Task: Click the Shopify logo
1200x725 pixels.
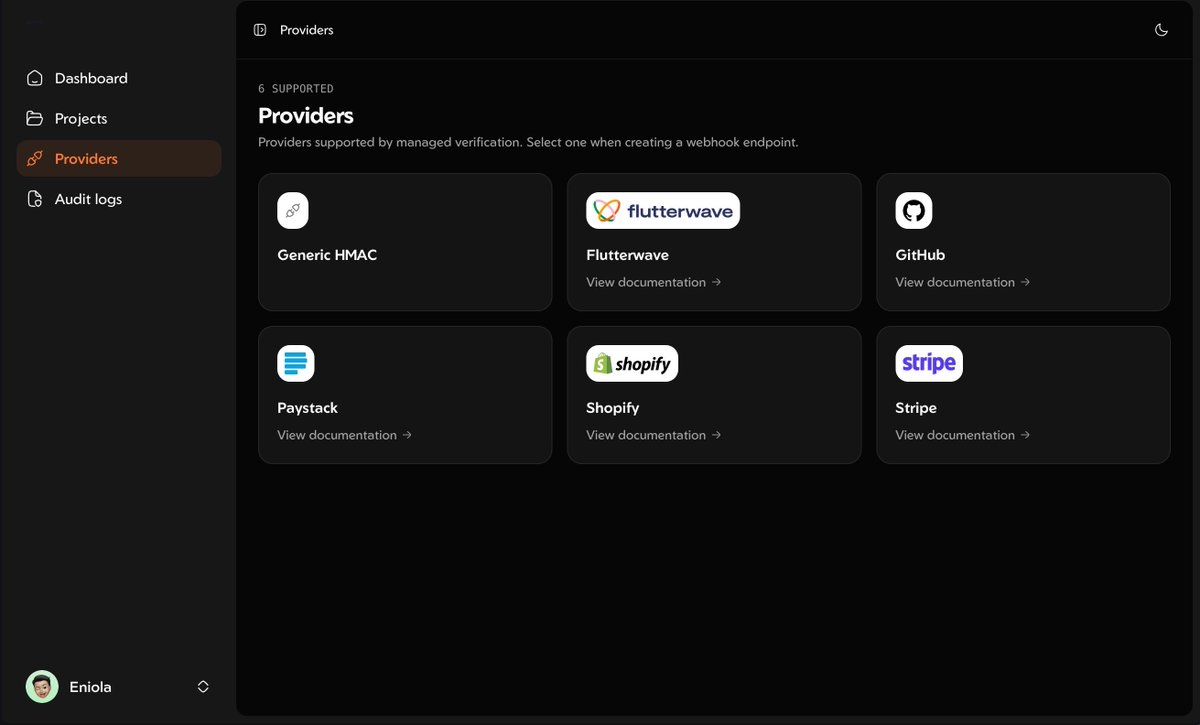Action: 632,364
